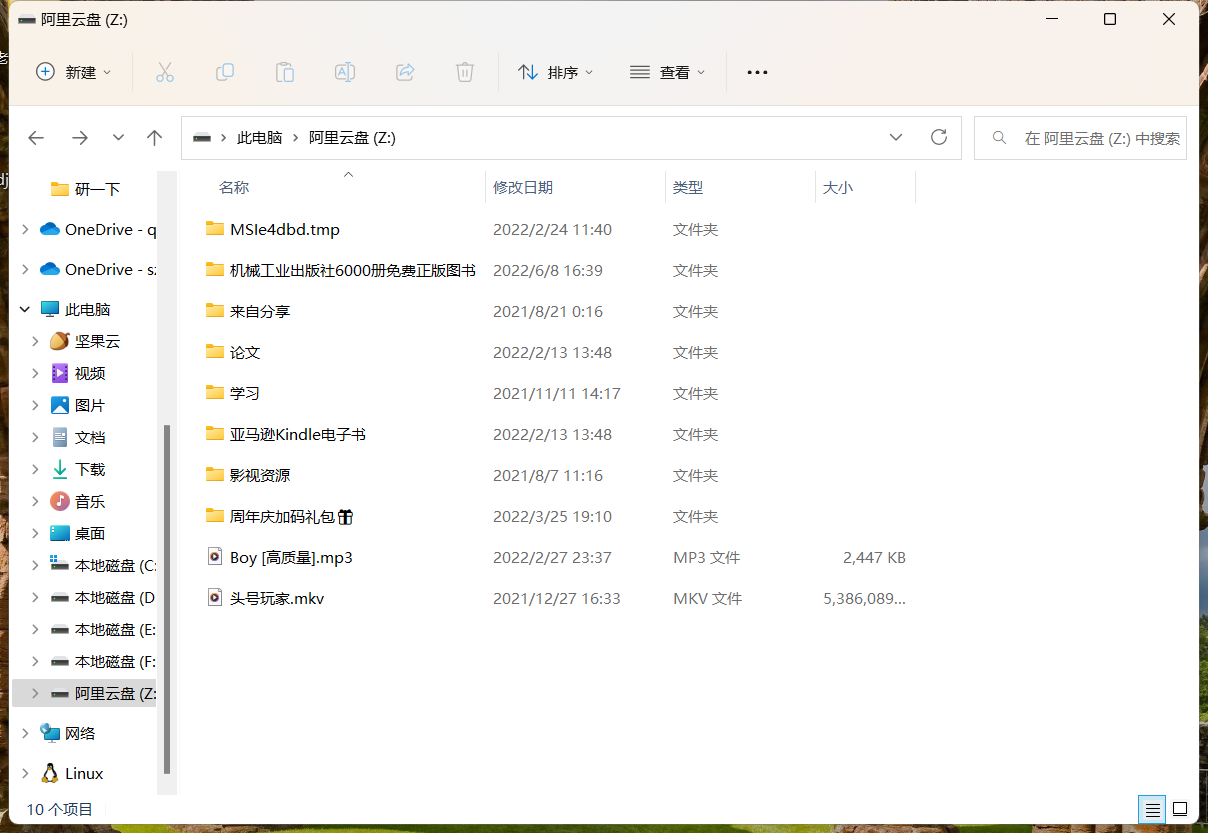Click the 坚果云 nut icon in sidebar
1208x833 pixels.
pyautogui.click(x=60, y=341)
